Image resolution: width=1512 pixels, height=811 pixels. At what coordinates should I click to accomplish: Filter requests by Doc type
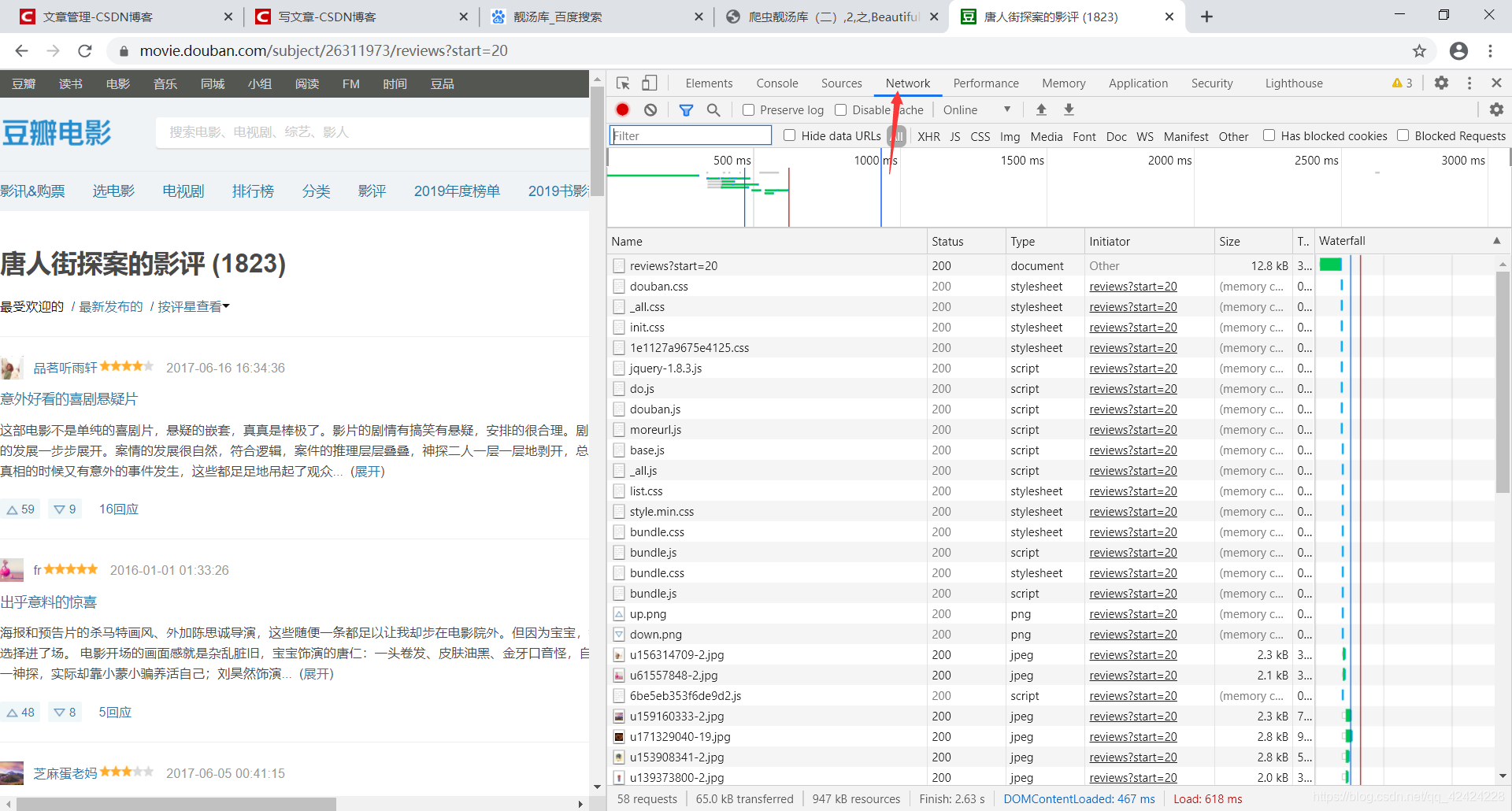[x=1116, y=136]
